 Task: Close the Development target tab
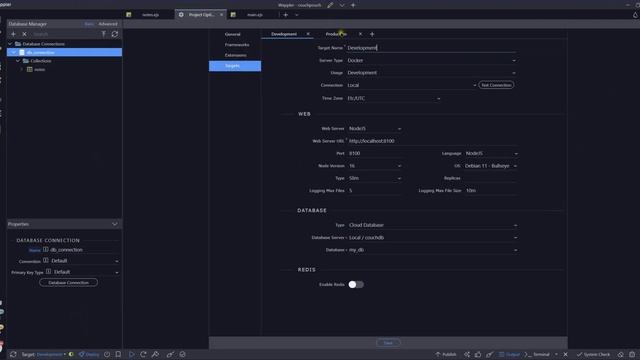[x=308, y=34]
